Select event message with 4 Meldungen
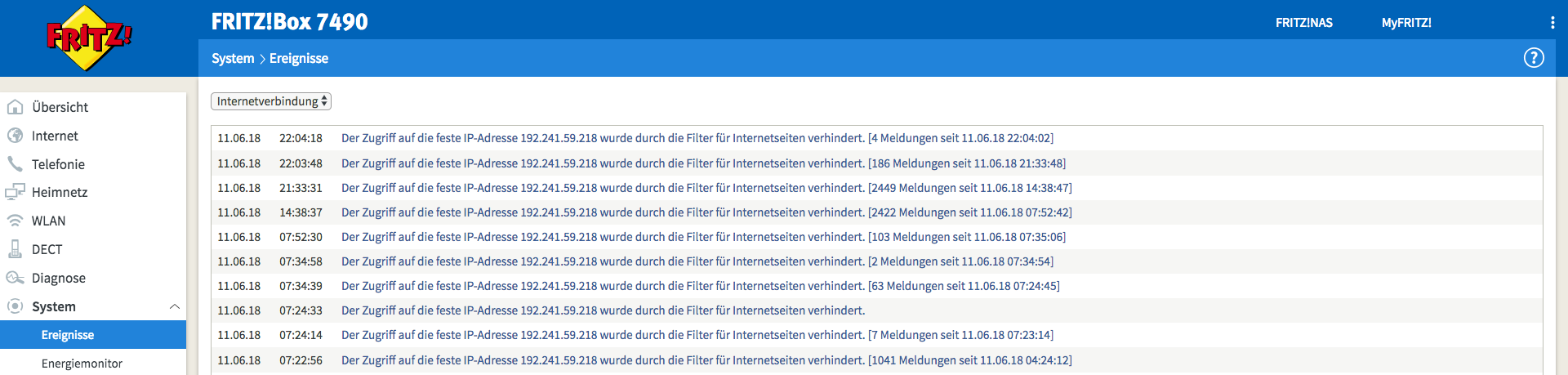 click(x=697, y=138)
